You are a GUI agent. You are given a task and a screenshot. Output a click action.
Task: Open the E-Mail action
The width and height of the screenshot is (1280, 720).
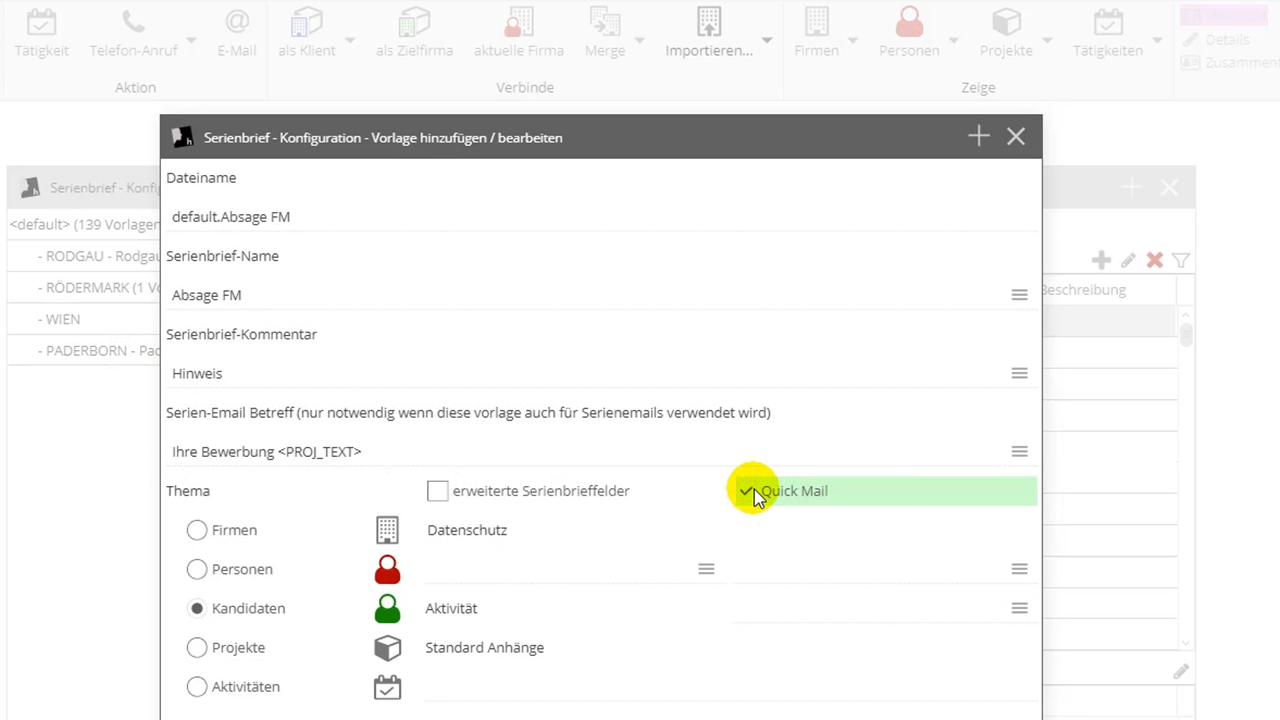coord(237,22)
